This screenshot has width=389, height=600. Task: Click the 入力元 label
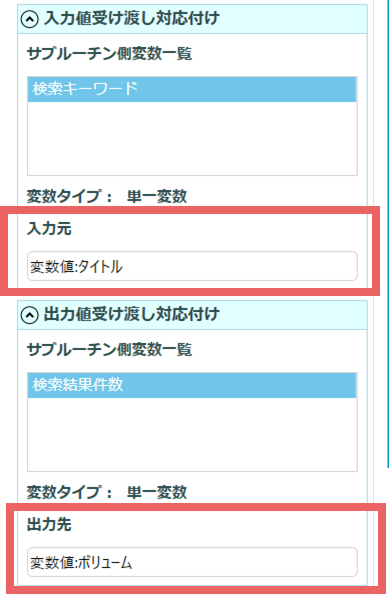(49, 228)
